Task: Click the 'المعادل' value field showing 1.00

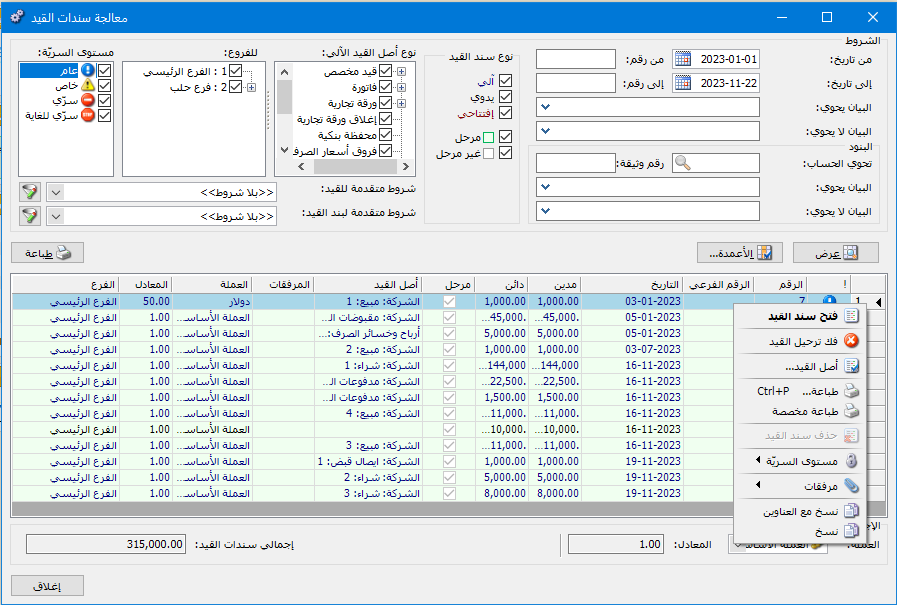Action: [616, 544]
